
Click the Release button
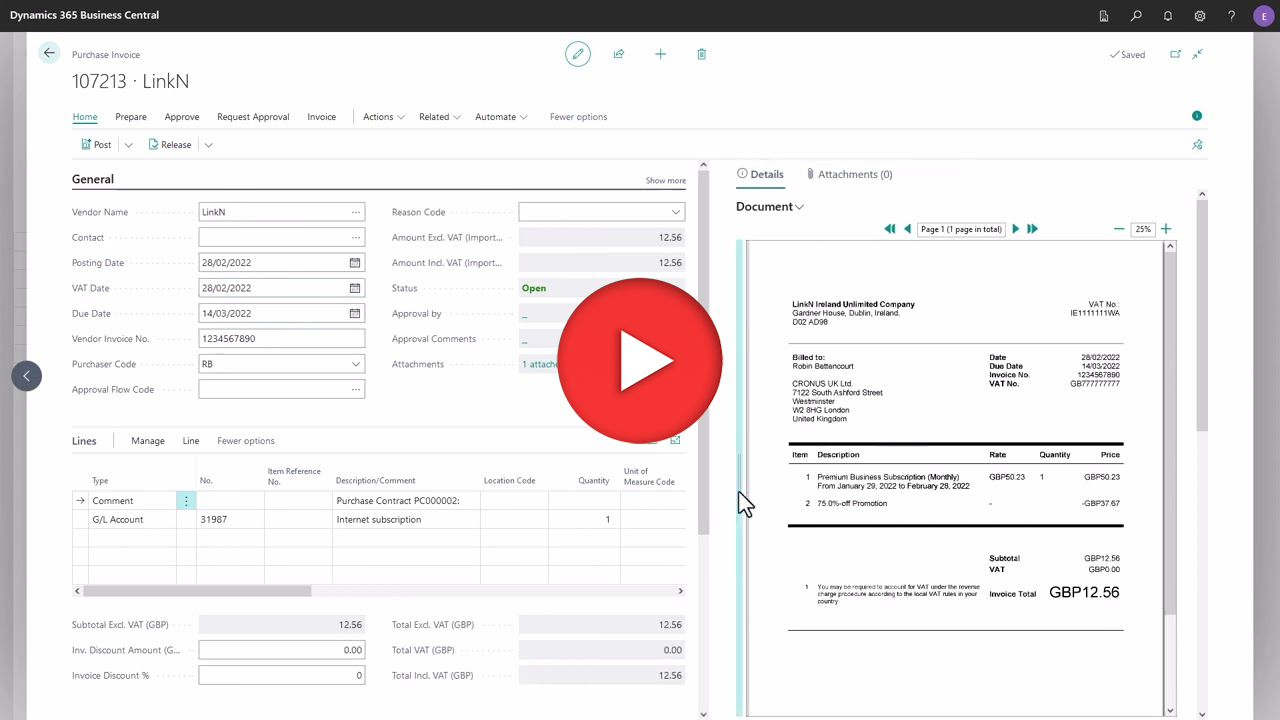pos(169,145)
